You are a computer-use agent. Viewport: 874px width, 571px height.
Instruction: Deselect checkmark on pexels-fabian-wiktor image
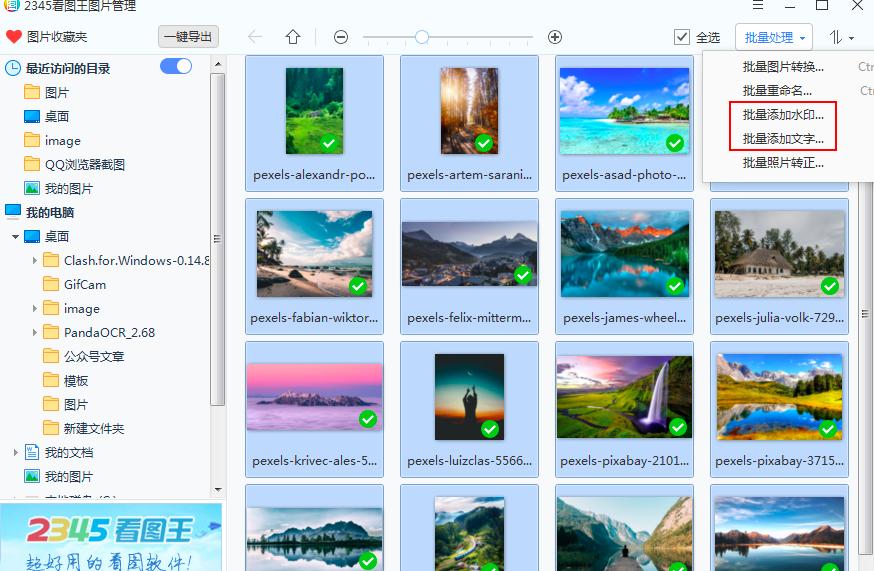coord(357,286)
